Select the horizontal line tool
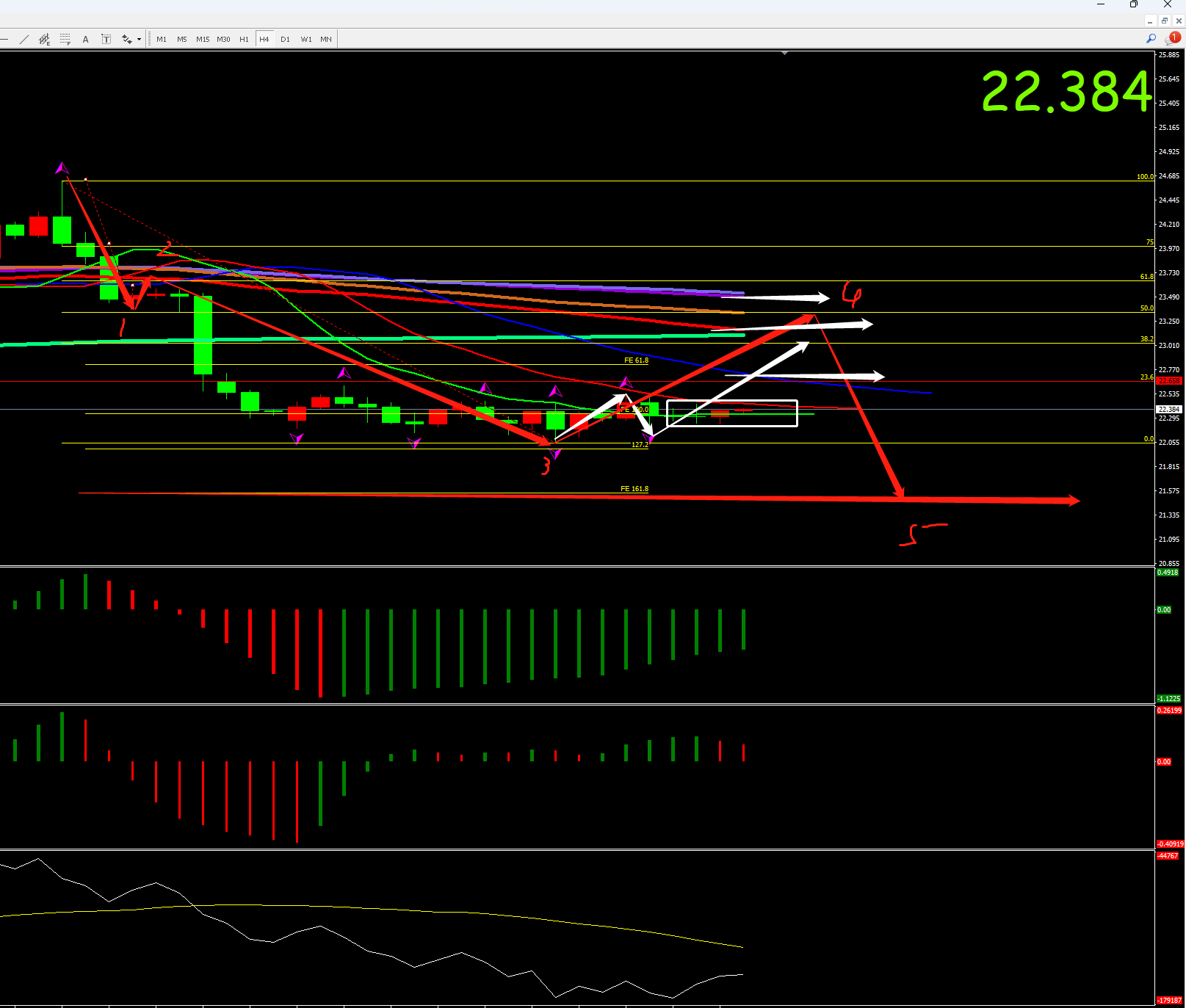 [4, 40]
